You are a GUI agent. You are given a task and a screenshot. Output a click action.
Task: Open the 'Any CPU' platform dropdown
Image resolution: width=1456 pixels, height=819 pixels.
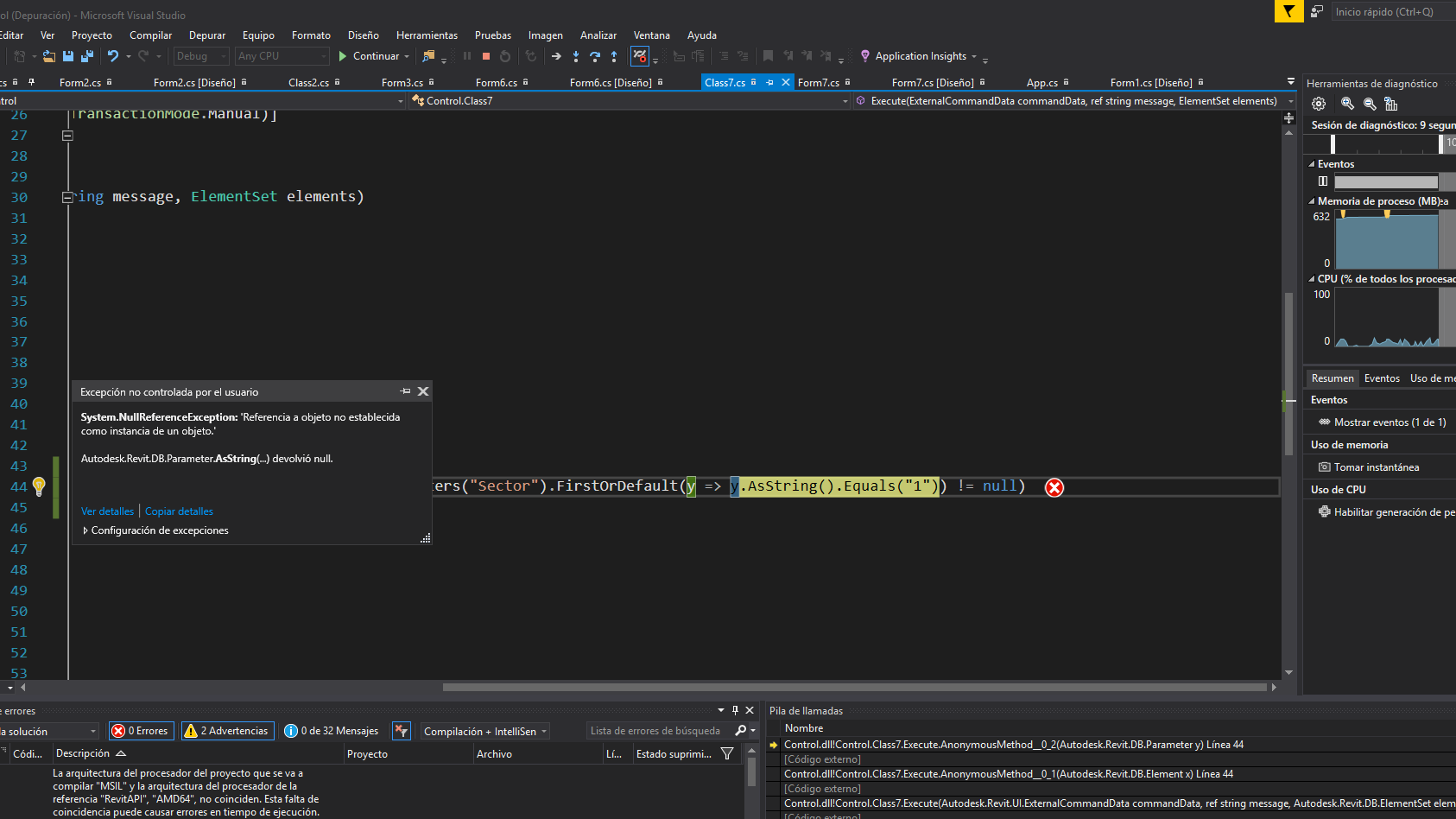point(281,55)
